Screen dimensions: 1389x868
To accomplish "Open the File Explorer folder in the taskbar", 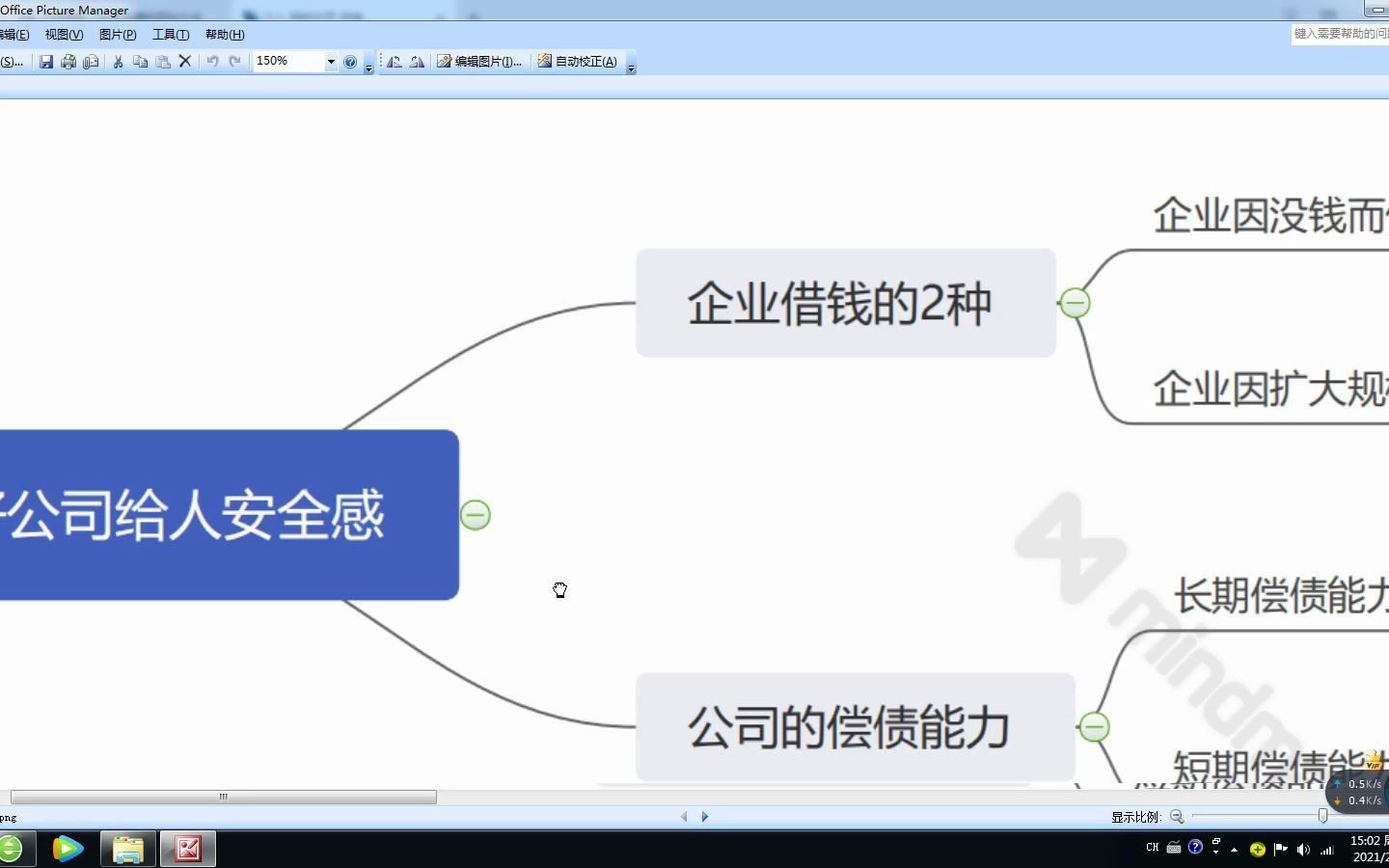I will click(x=127, y=850).
